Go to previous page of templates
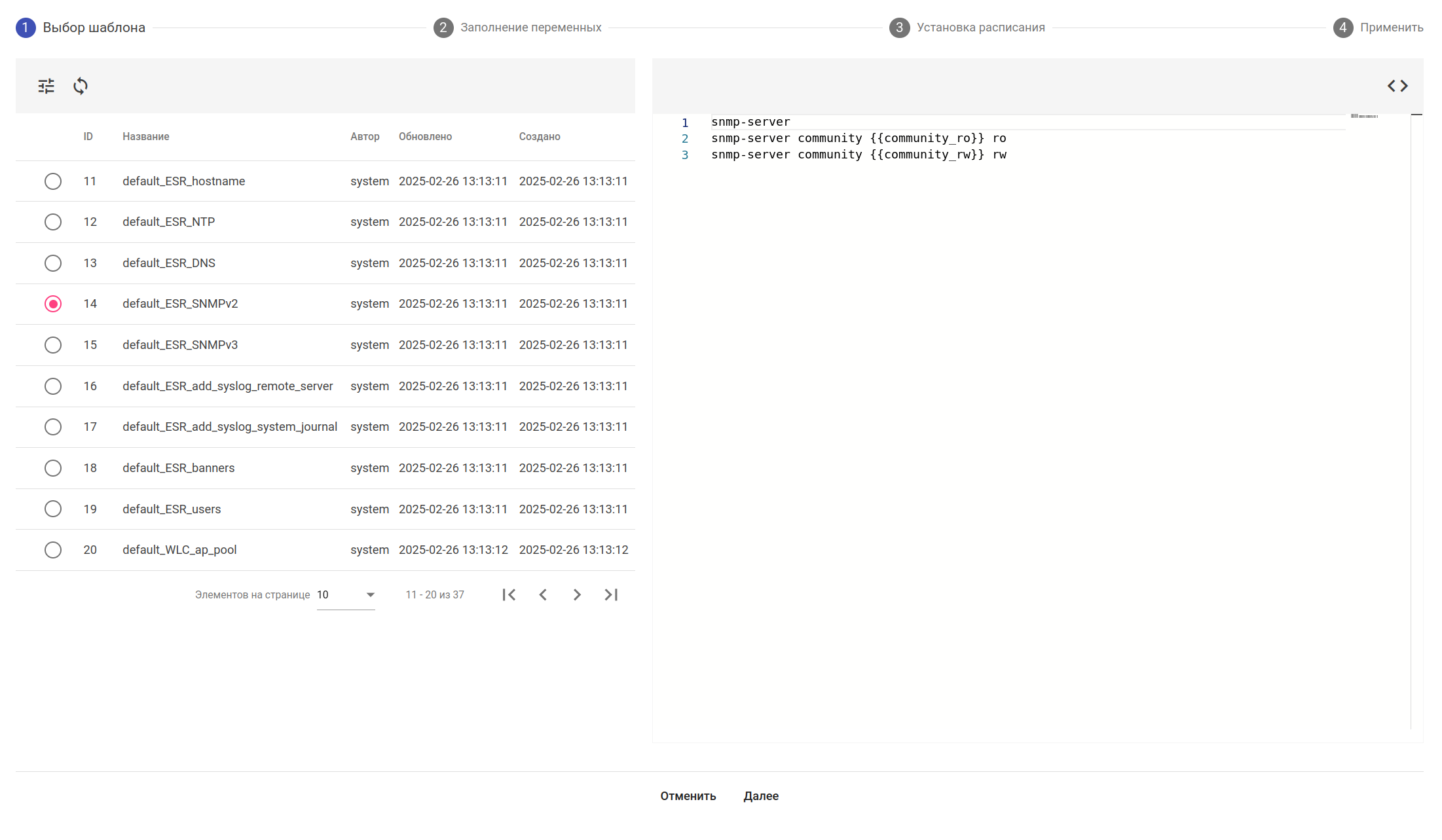 (x=543, y=594)
